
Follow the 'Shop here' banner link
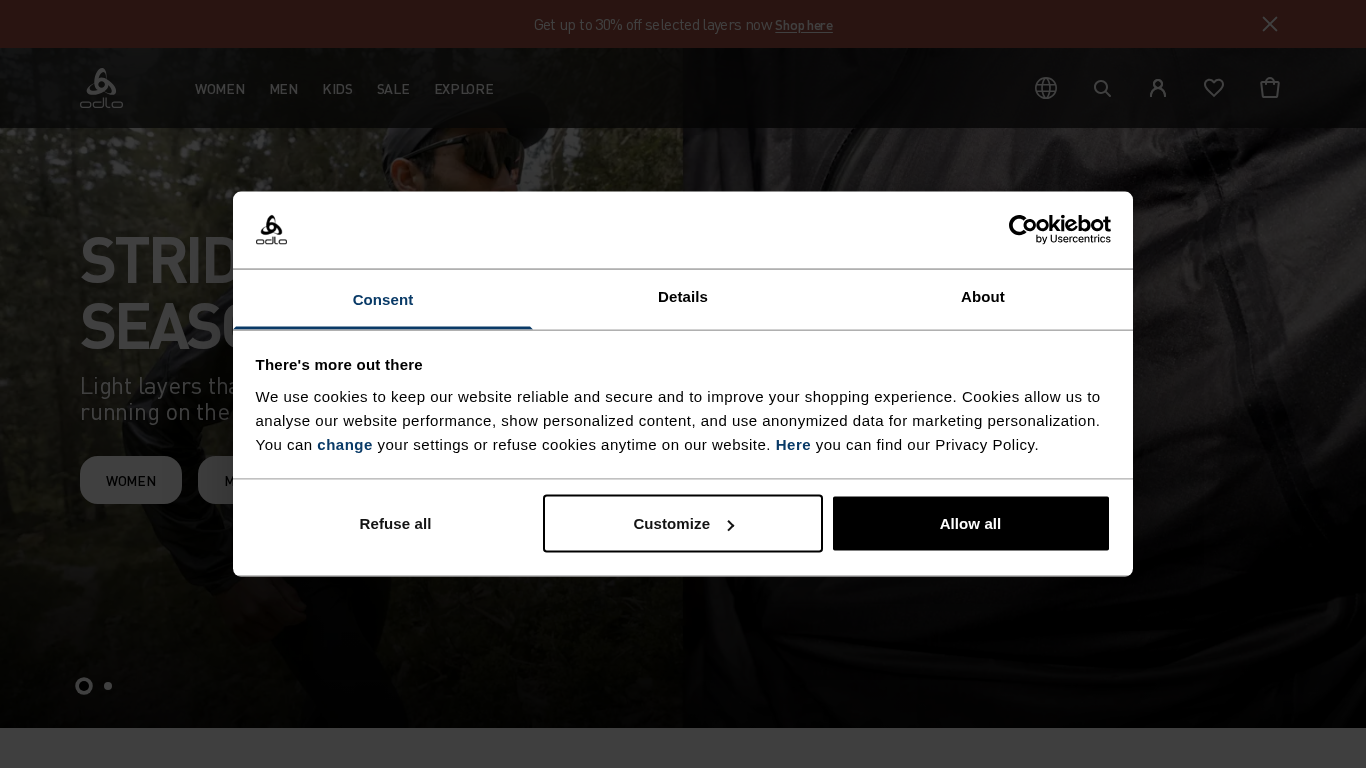(804, 25)
